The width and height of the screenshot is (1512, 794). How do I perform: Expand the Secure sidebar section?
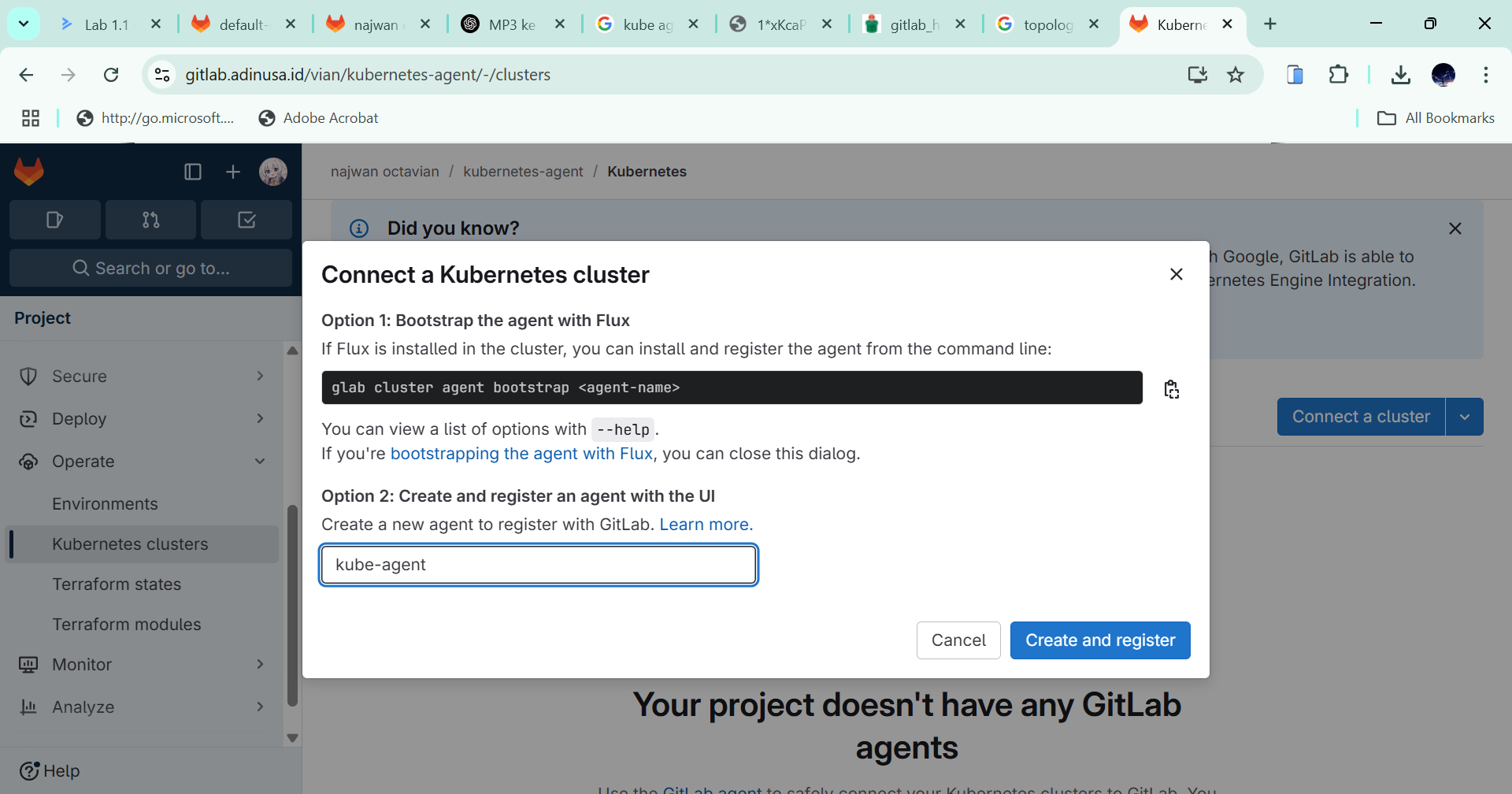coord(142,377)
